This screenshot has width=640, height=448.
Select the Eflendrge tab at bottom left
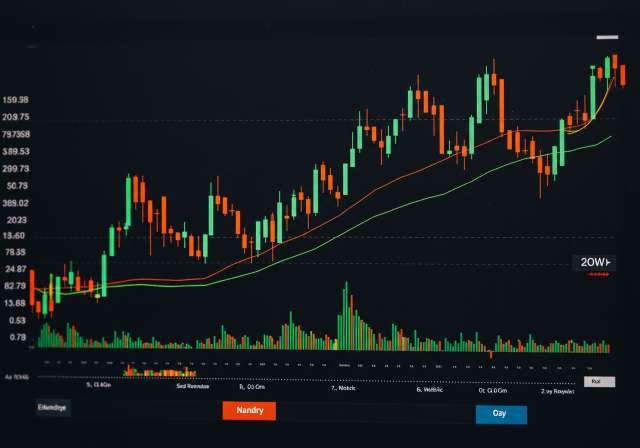tap(52, 408)
